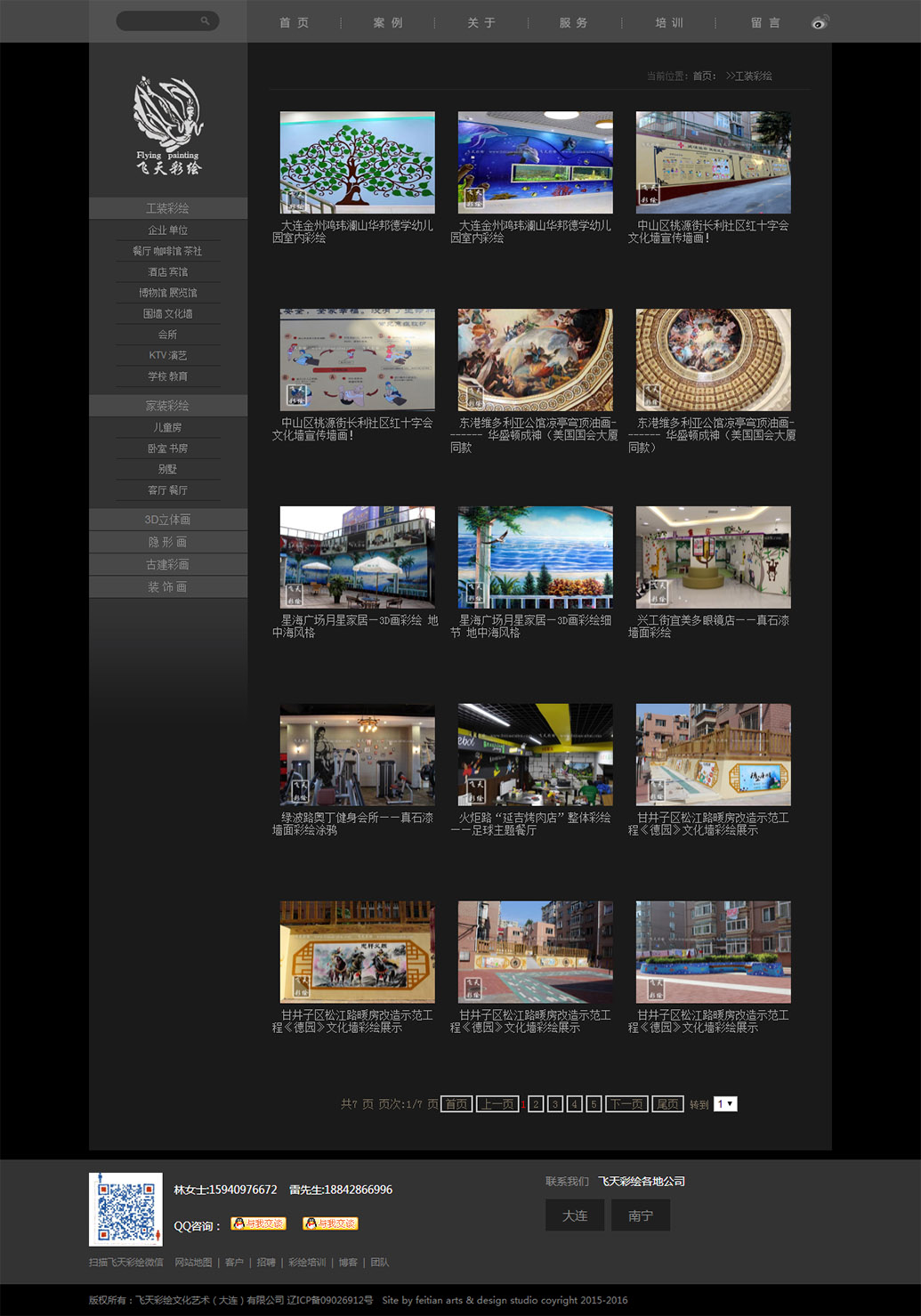Open first QQ chat button
This screenshot has height=1316, width=921.
coord(258,1223)
